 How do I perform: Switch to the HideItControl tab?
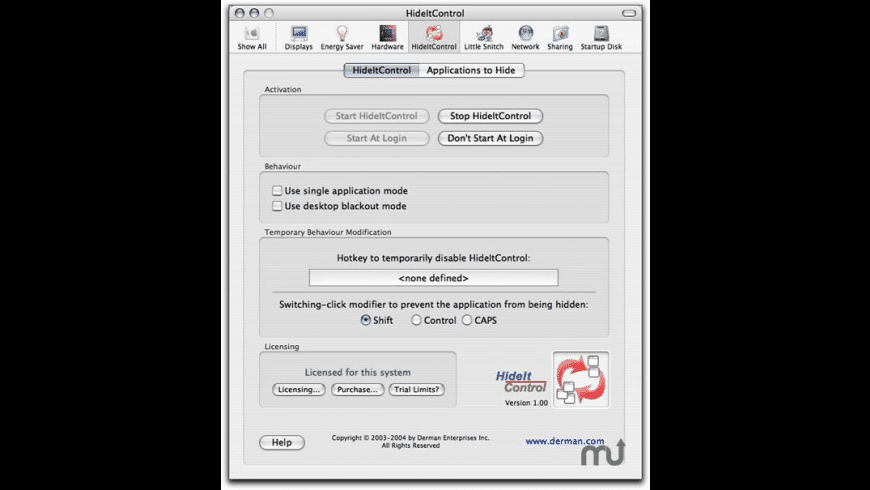click(x=382, y=70)
